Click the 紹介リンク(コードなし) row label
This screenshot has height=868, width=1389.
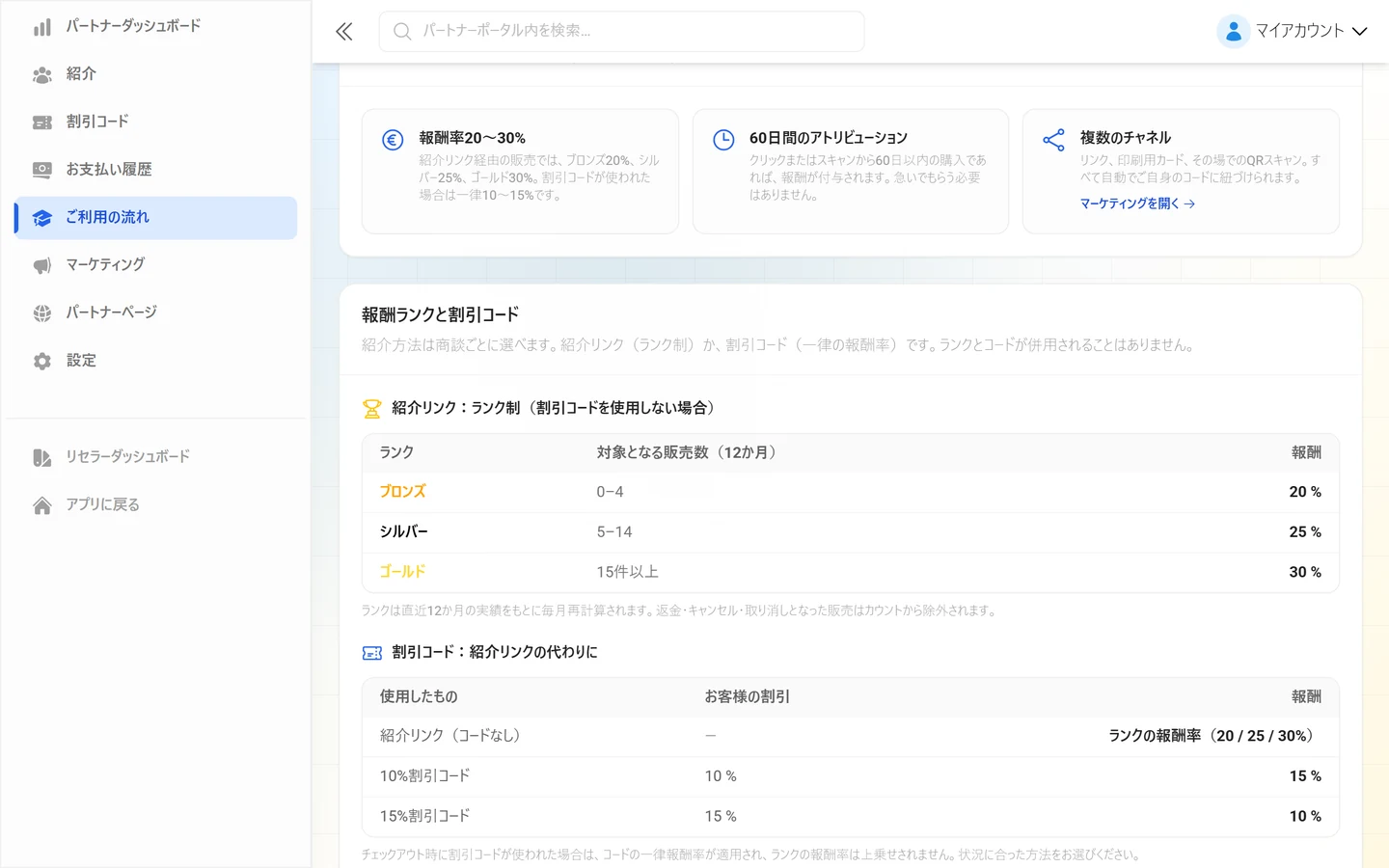coord(449,736)
